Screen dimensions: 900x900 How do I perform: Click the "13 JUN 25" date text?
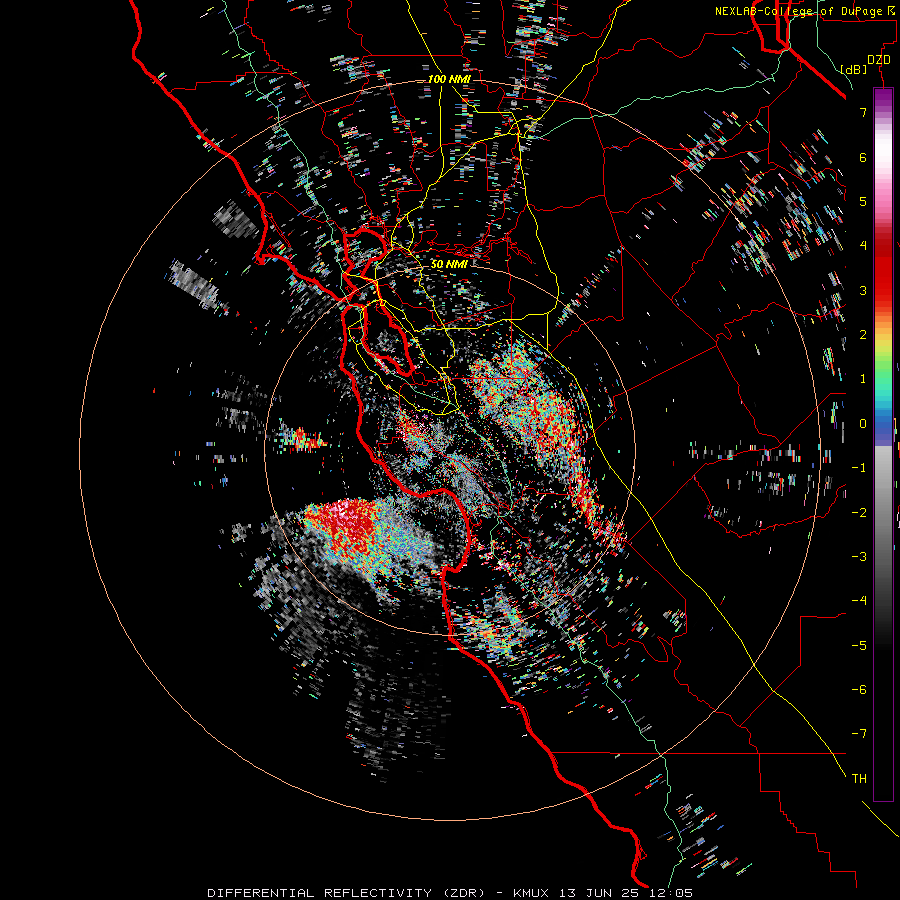pos(600,893)
